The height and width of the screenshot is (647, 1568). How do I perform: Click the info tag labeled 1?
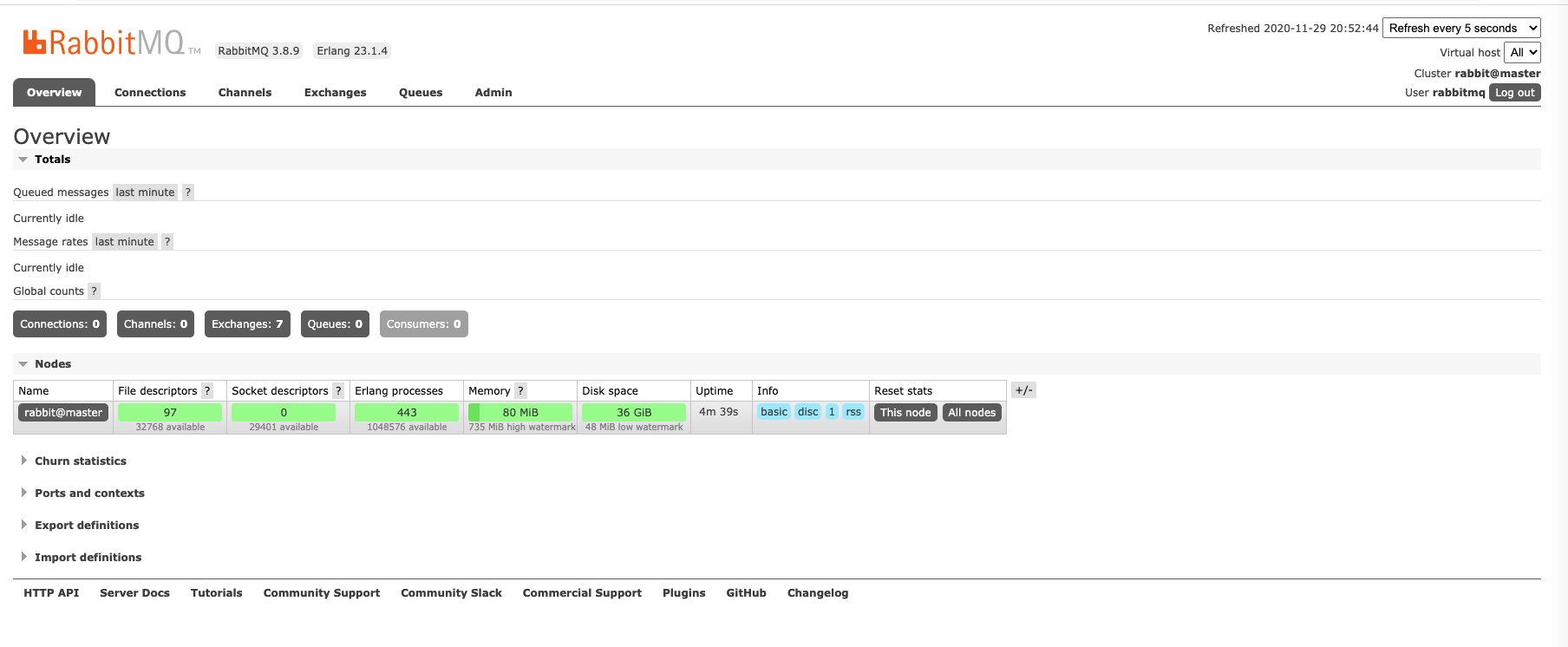pyautogui.click(x=832, y=412)
